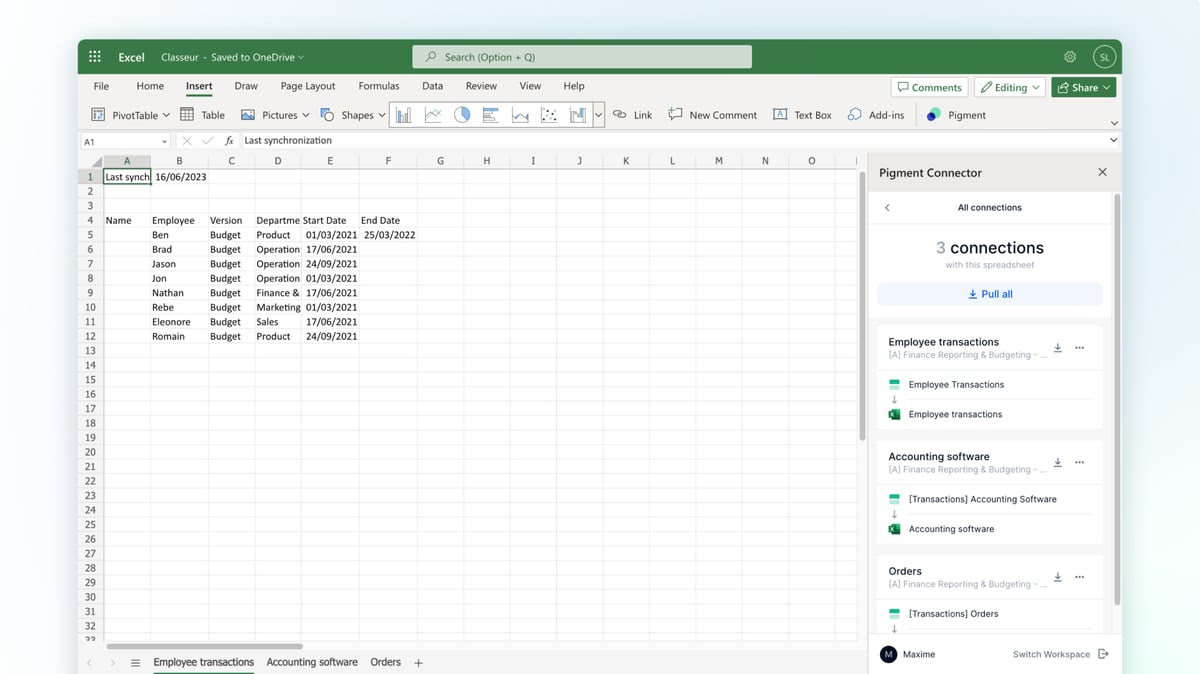Viewport: 1200px width, 674px height.
Task: Insert a scatter chart from the ribbon
Action: click(x=549, y=115)
